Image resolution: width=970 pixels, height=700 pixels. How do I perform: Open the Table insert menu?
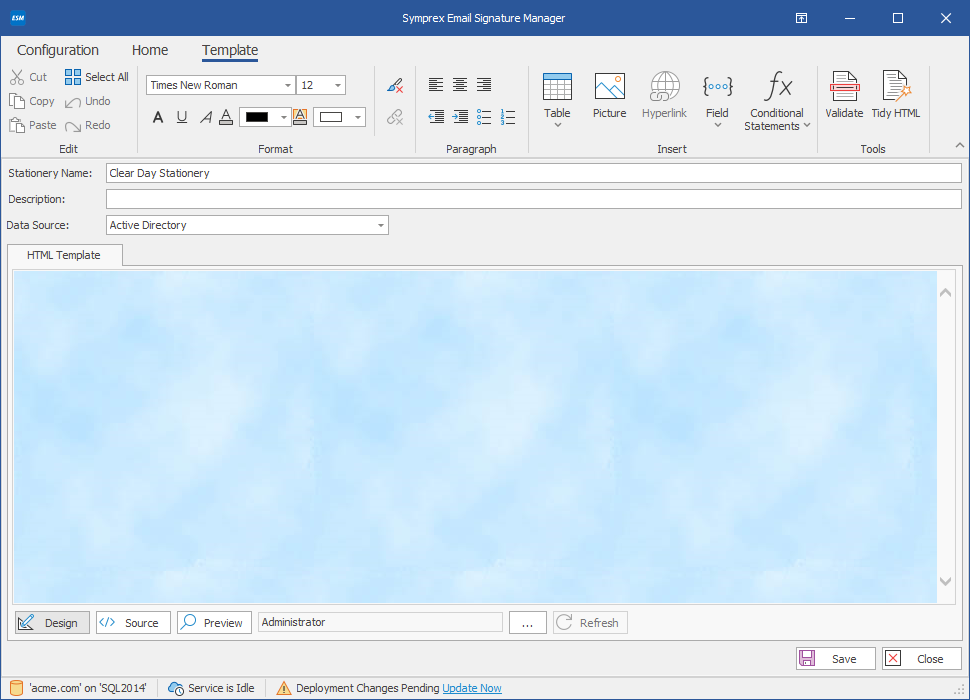pos(557,100)
